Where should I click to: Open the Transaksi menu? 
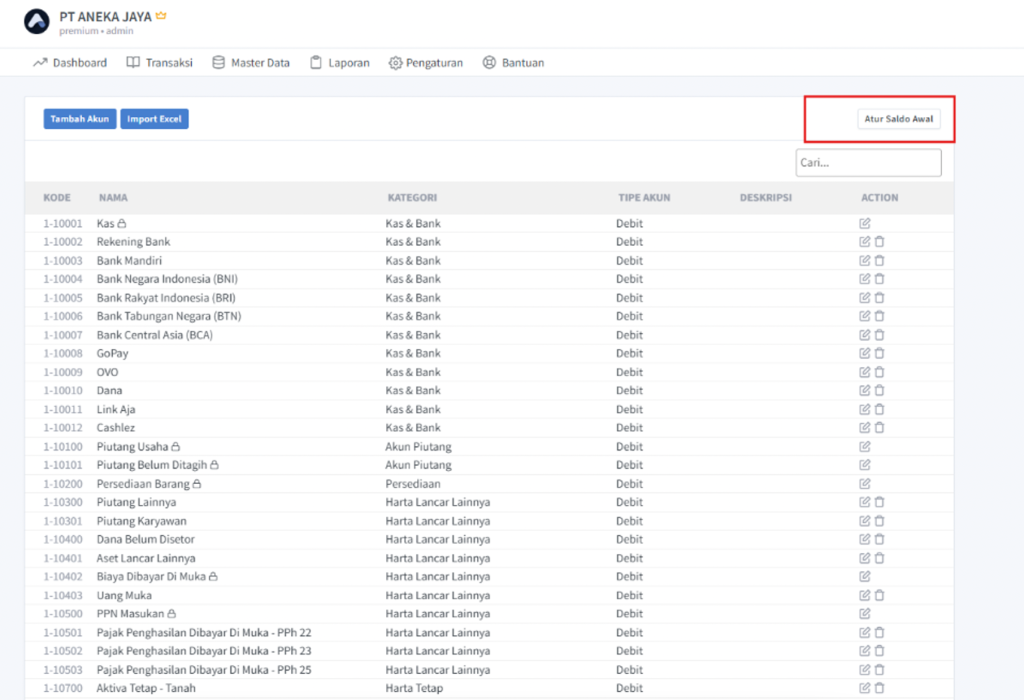pyautogui.click(x=159, y=63)
